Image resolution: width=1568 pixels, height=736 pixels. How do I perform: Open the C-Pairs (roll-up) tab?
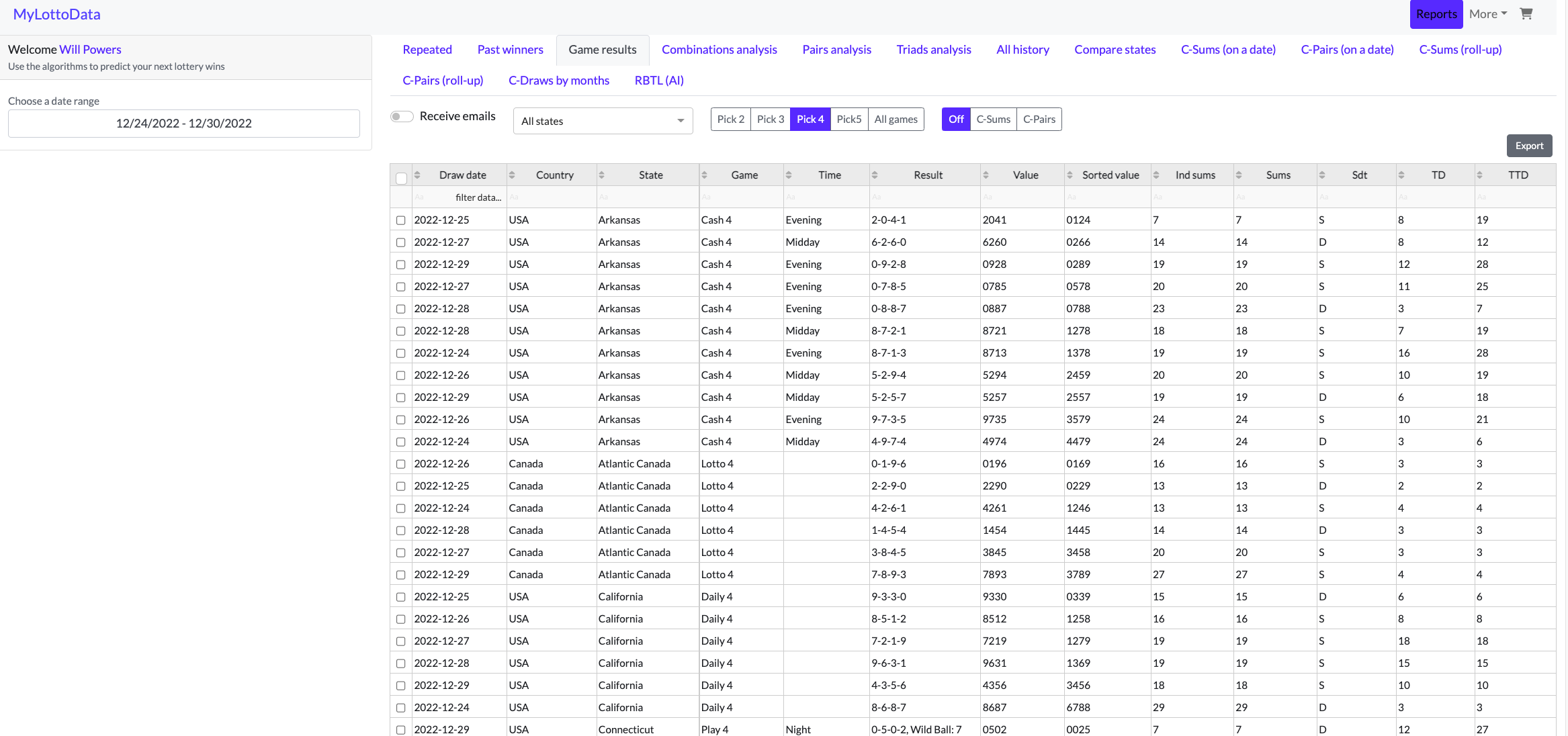click(x=443, y=81)
